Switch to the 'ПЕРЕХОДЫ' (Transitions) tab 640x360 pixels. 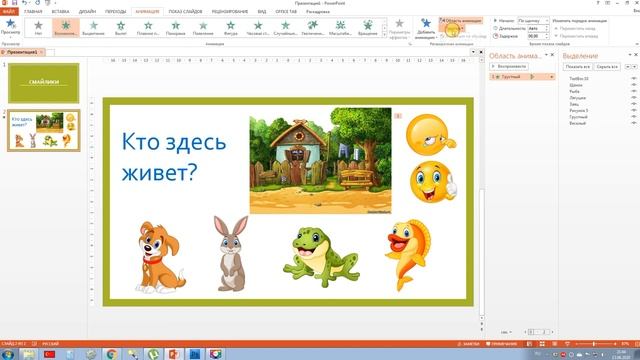116,11
